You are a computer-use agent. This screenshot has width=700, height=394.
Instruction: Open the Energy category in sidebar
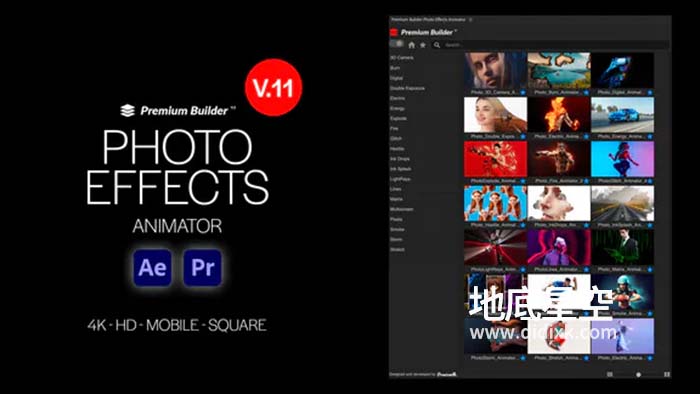397,108
